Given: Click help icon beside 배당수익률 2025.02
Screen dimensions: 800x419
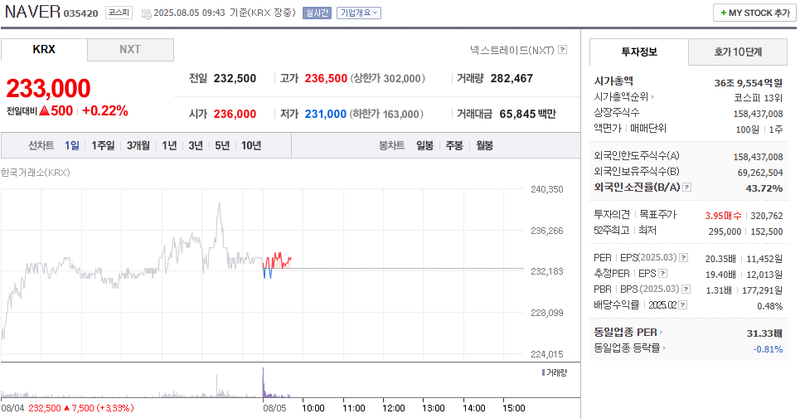Looking at the screenshot, I should [x=683, y=305].
